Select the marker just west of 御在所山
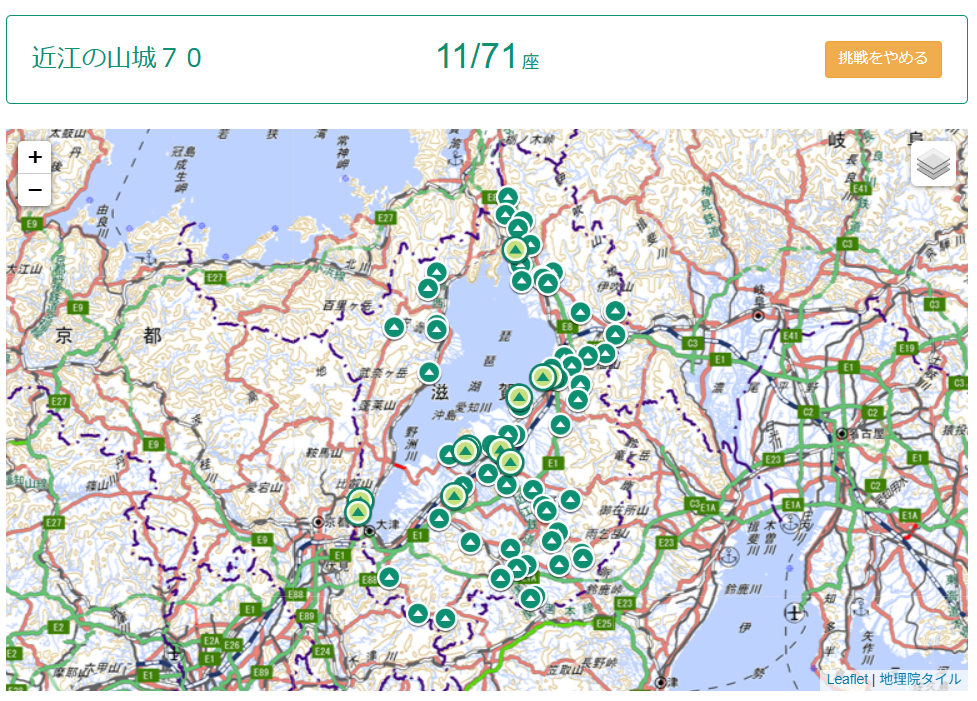This screenshot has width=977, height=701. pos(570,500)
